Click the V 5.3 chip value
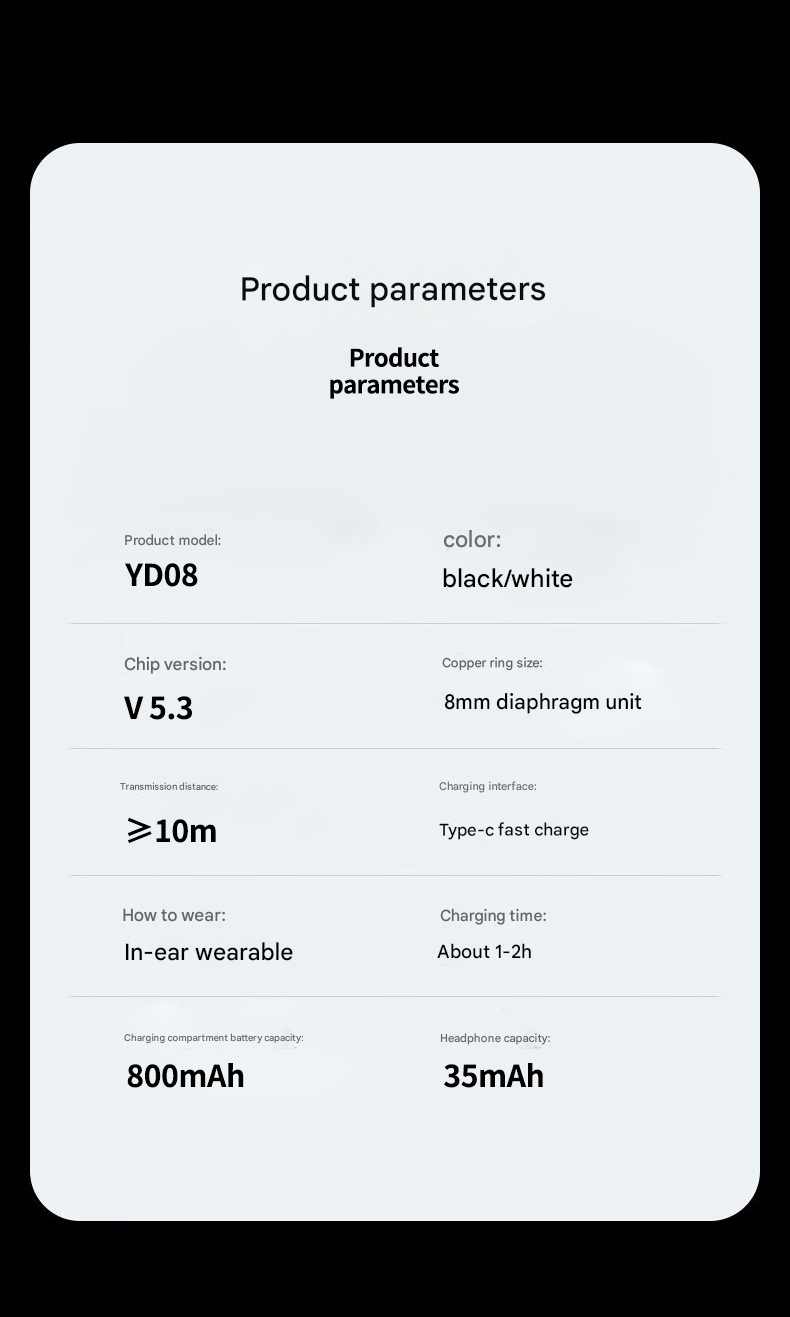790x1317 pixels. pyautogui.click(x=158, y=708)
